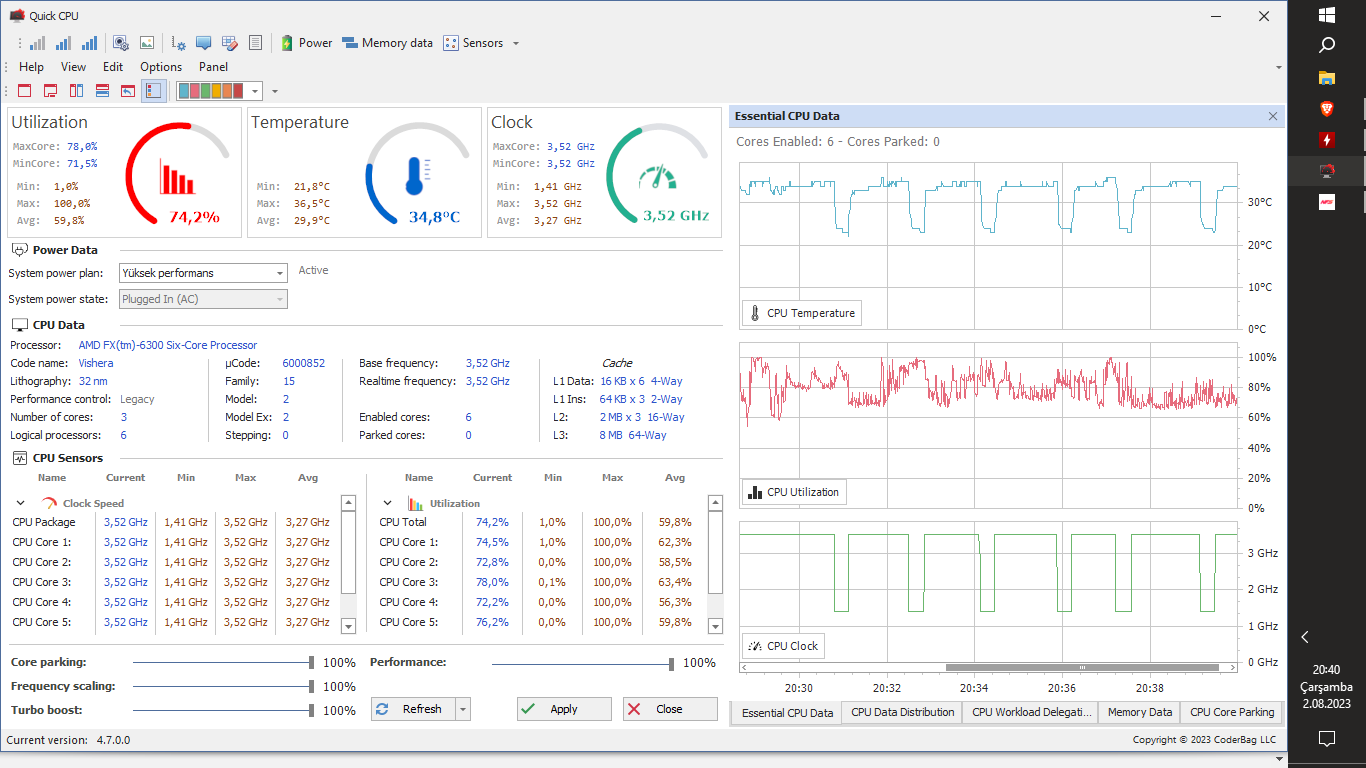Open the System power plan combo box
Image resolution: width=1366 pixels, height=768 pixels.
[x=203, y=273]
